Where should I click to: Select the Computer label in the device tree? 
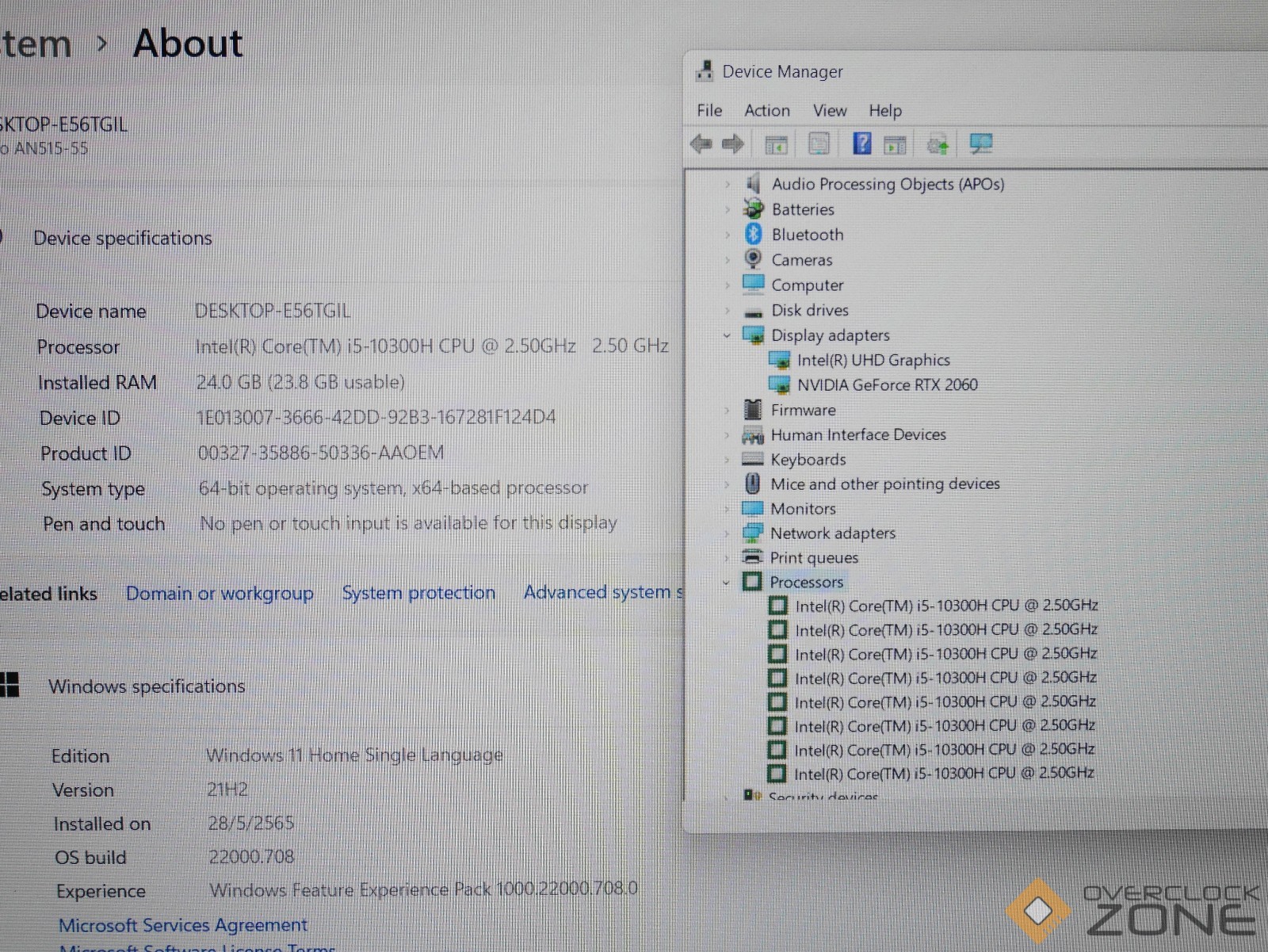click(x=808, y=285)
